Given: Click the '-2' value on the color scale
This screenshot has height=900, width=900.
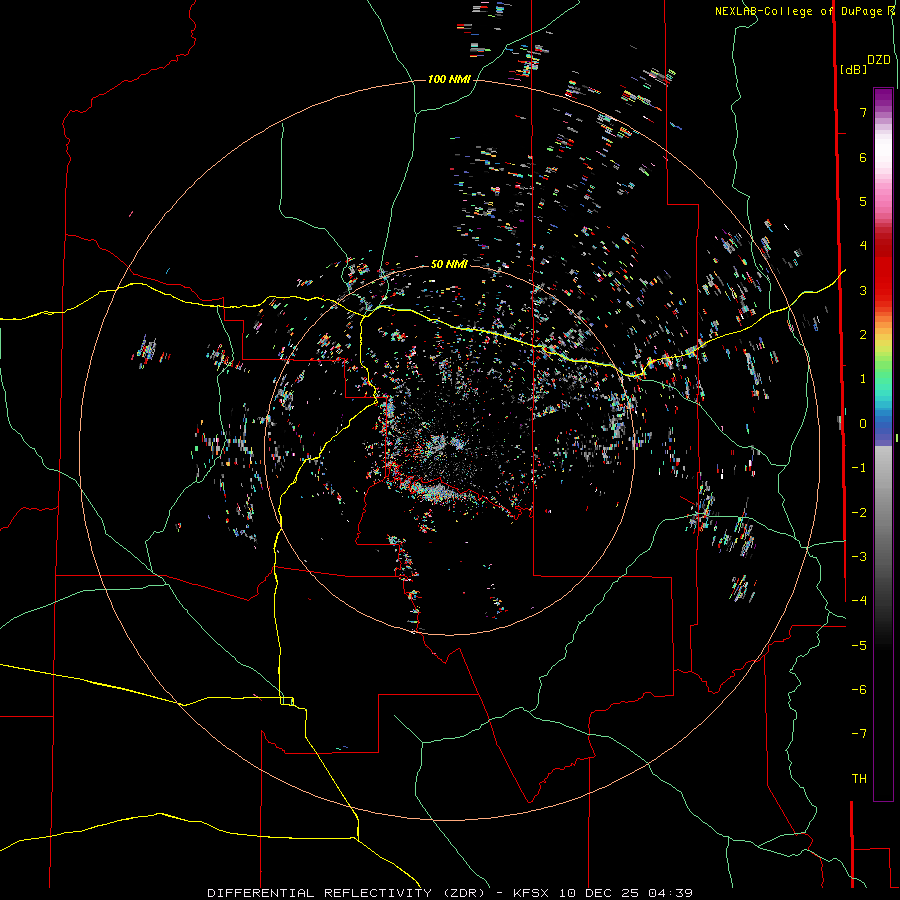Looking at the screenshot, I should 859,513.
